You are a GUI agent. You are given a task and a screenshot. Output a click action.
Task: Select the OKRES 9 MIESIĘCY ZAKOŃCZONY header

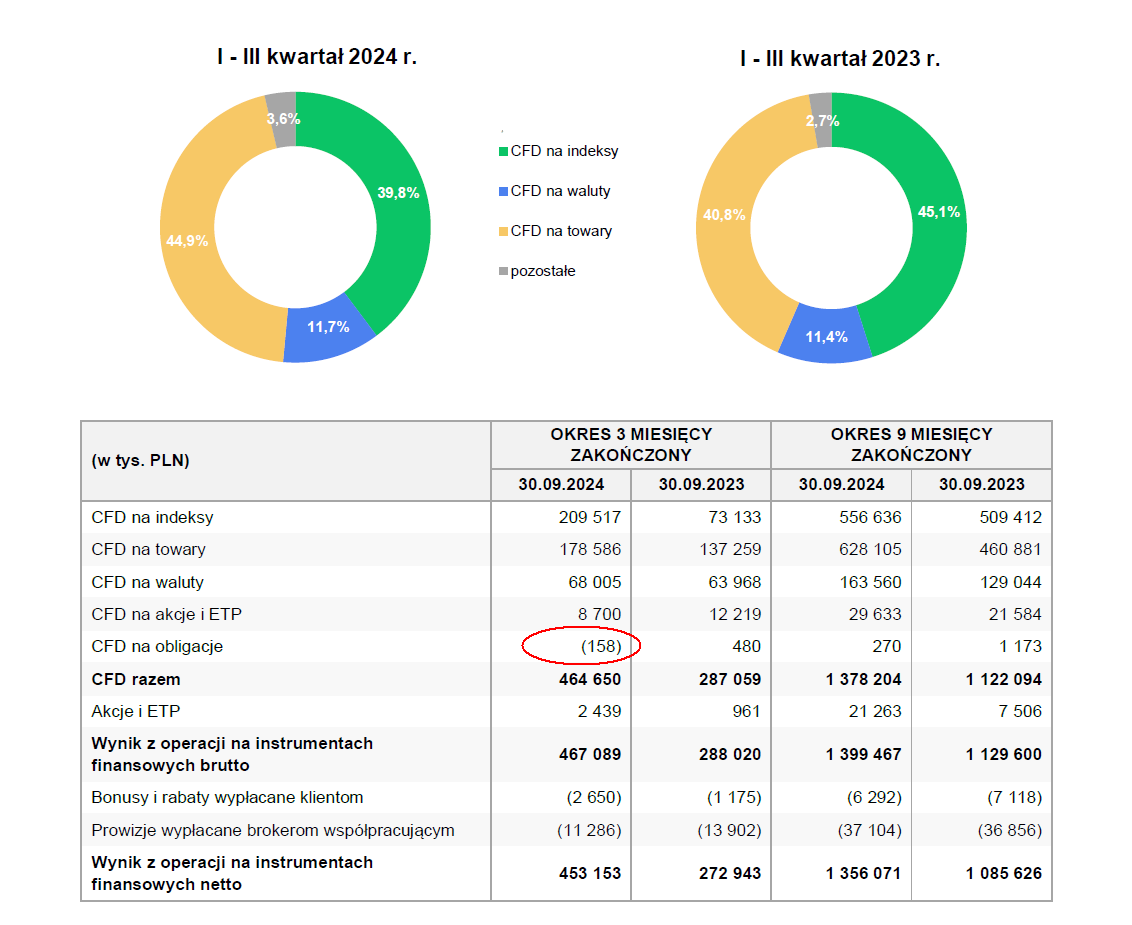coord(911,444)
